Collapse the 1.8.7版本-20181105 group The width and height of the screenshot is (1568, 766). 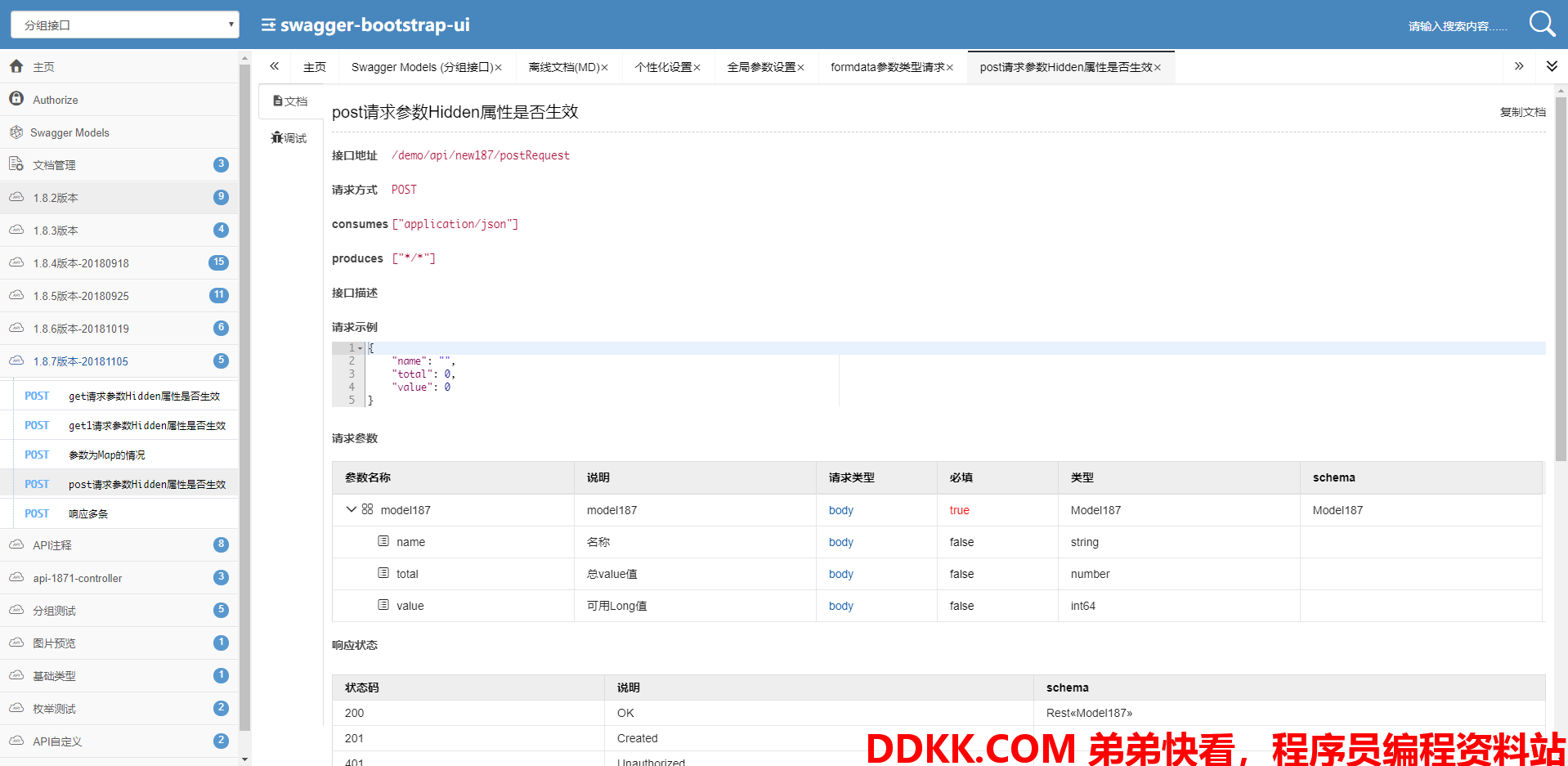coord(119,361)
